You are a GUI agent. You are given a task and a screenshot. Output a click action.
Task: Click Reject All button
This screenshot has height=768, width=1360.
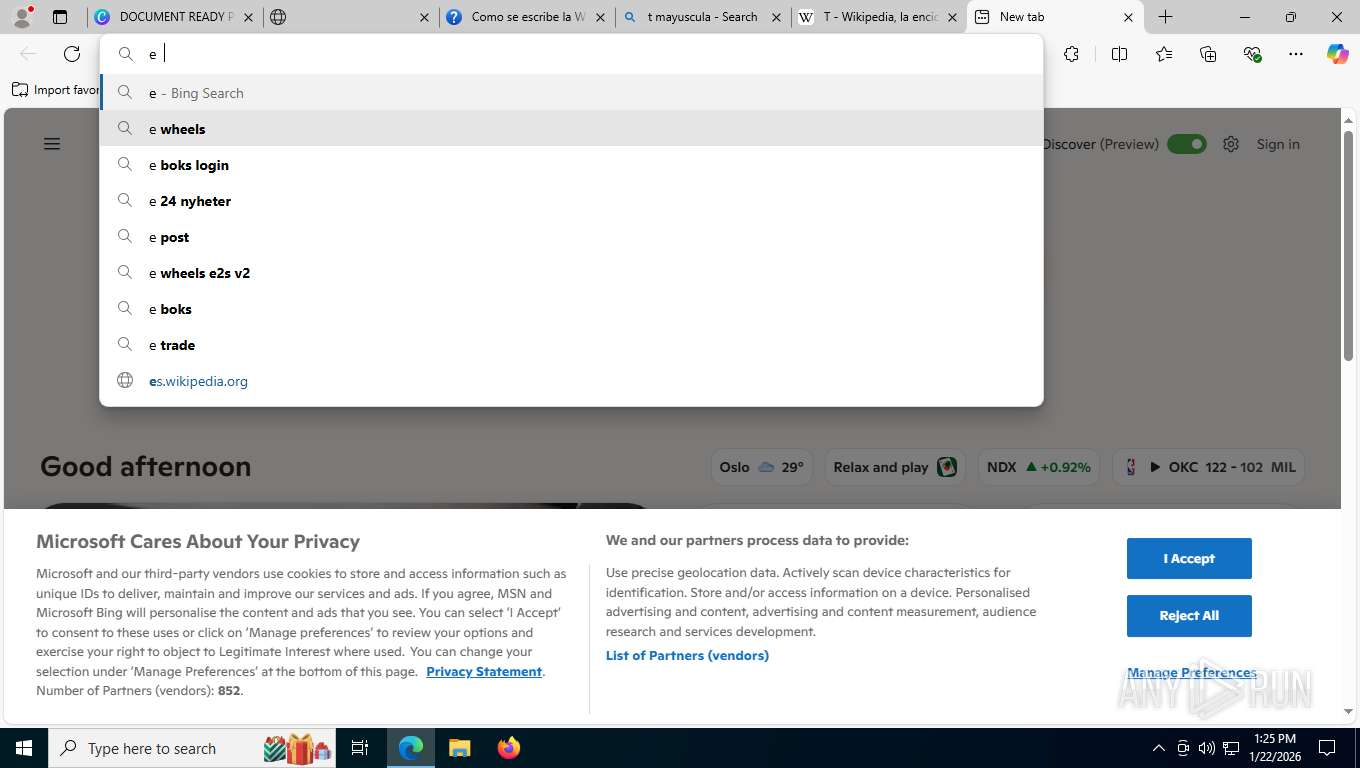click(1189, 616)
